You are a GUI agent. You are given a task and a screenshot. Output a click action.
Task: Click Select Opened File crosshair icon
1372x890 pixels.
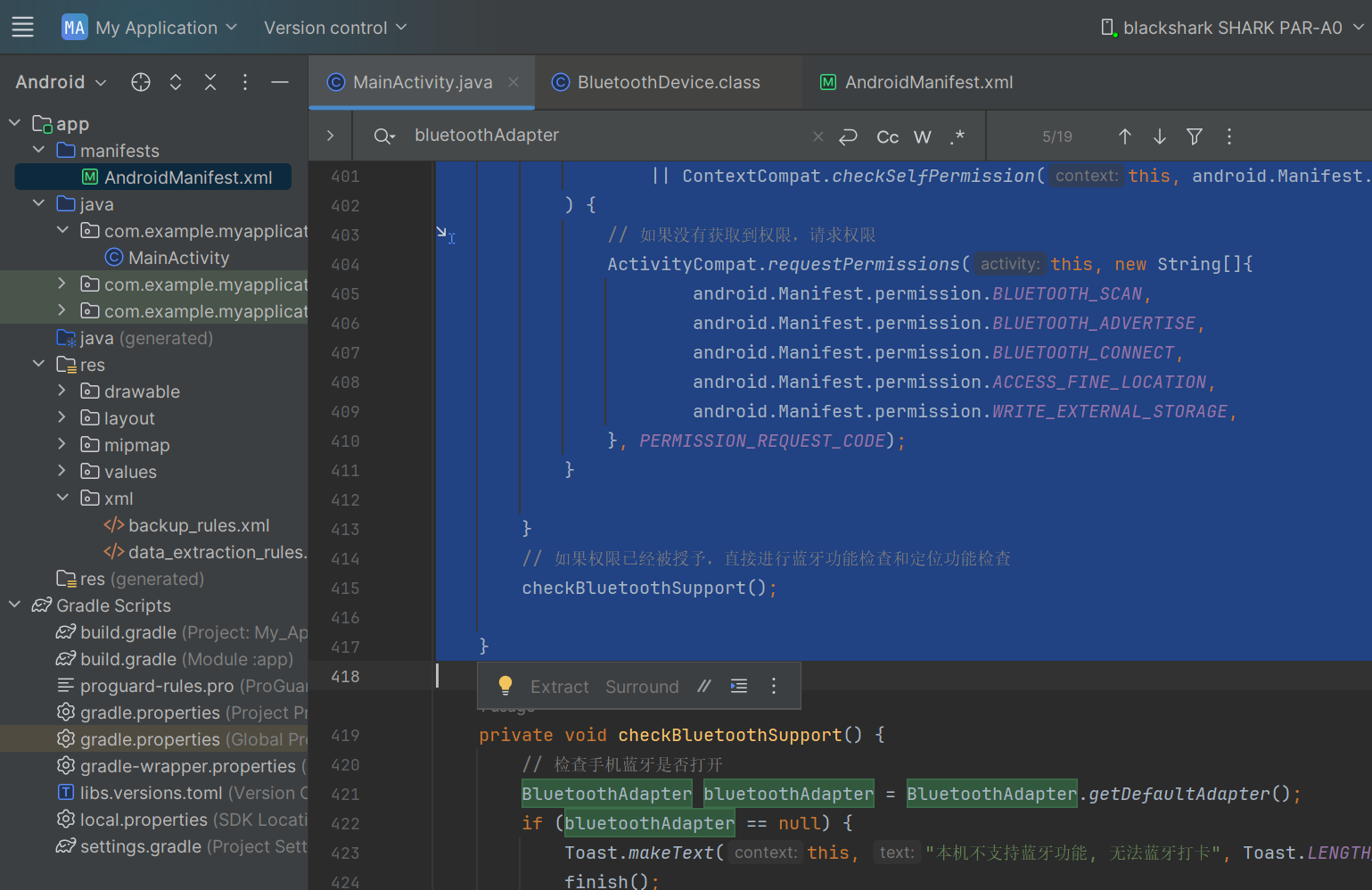(141, 82)
